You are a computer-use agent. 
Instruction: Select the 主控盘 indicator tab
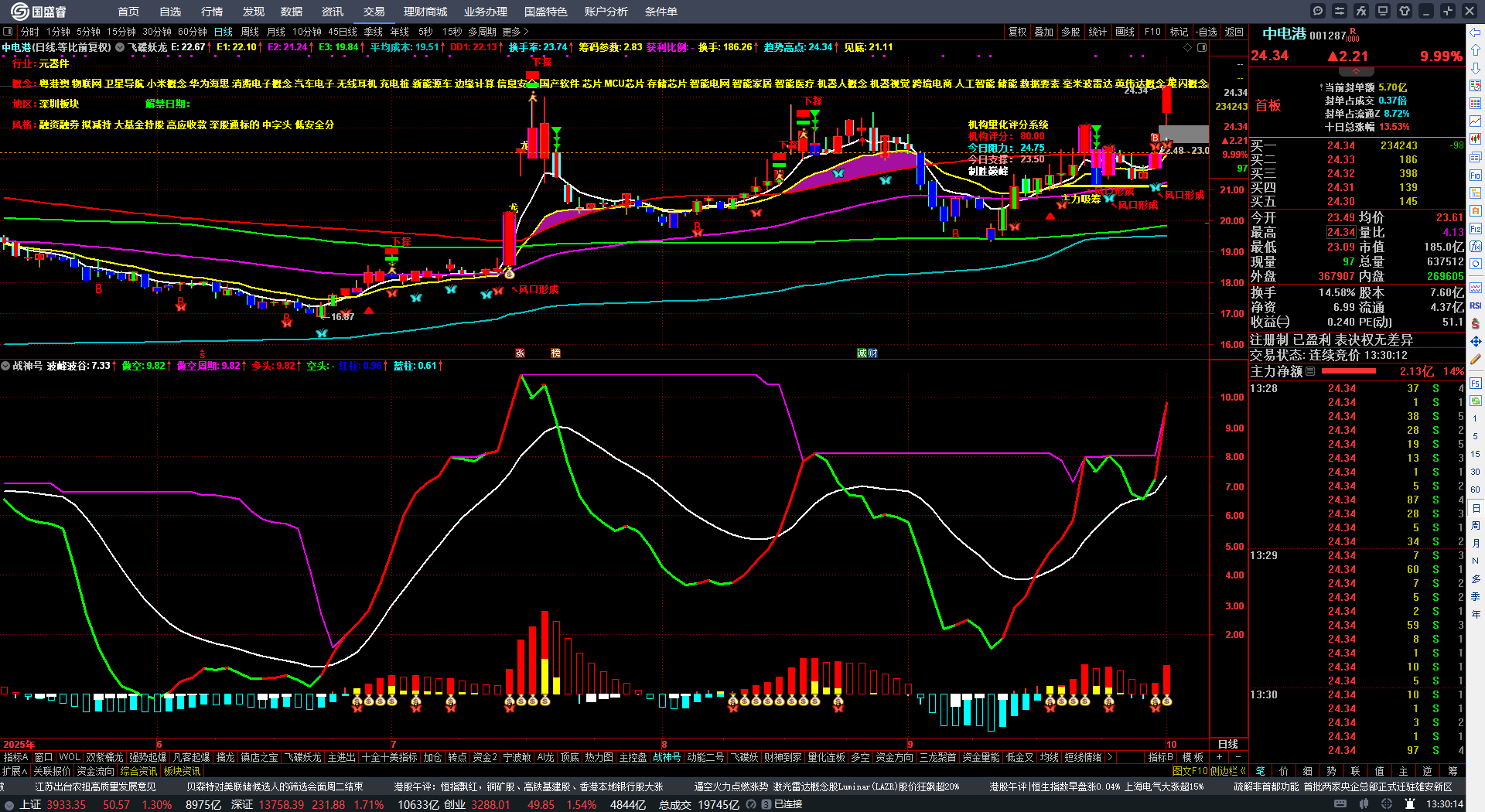coord(633,757)
